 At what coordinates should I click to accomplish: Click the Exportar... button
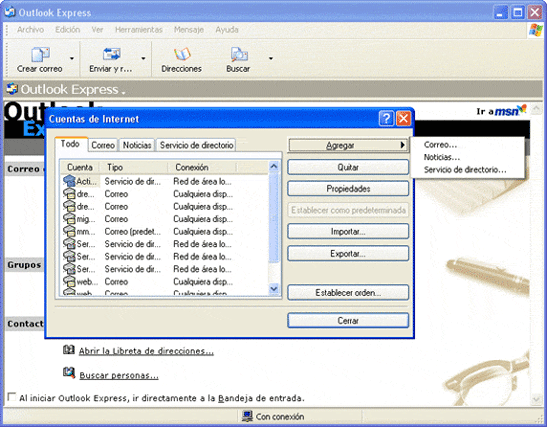tap(348, 254)
